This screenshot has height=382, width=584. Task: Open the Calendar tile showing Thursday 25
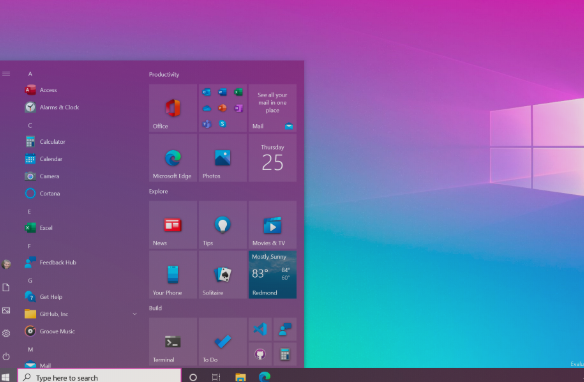pyautogui.click(x=273, y=158)
